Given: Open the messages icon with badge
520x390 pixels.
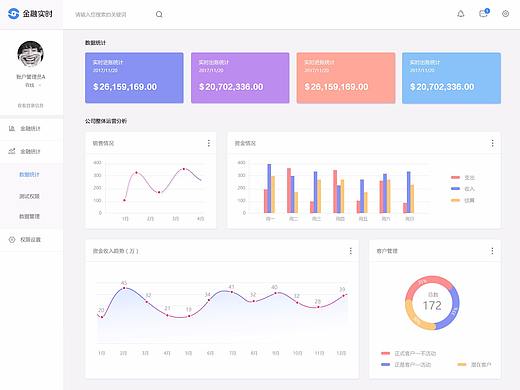Looking at the screenshot, I should click(x=484, y=13).
